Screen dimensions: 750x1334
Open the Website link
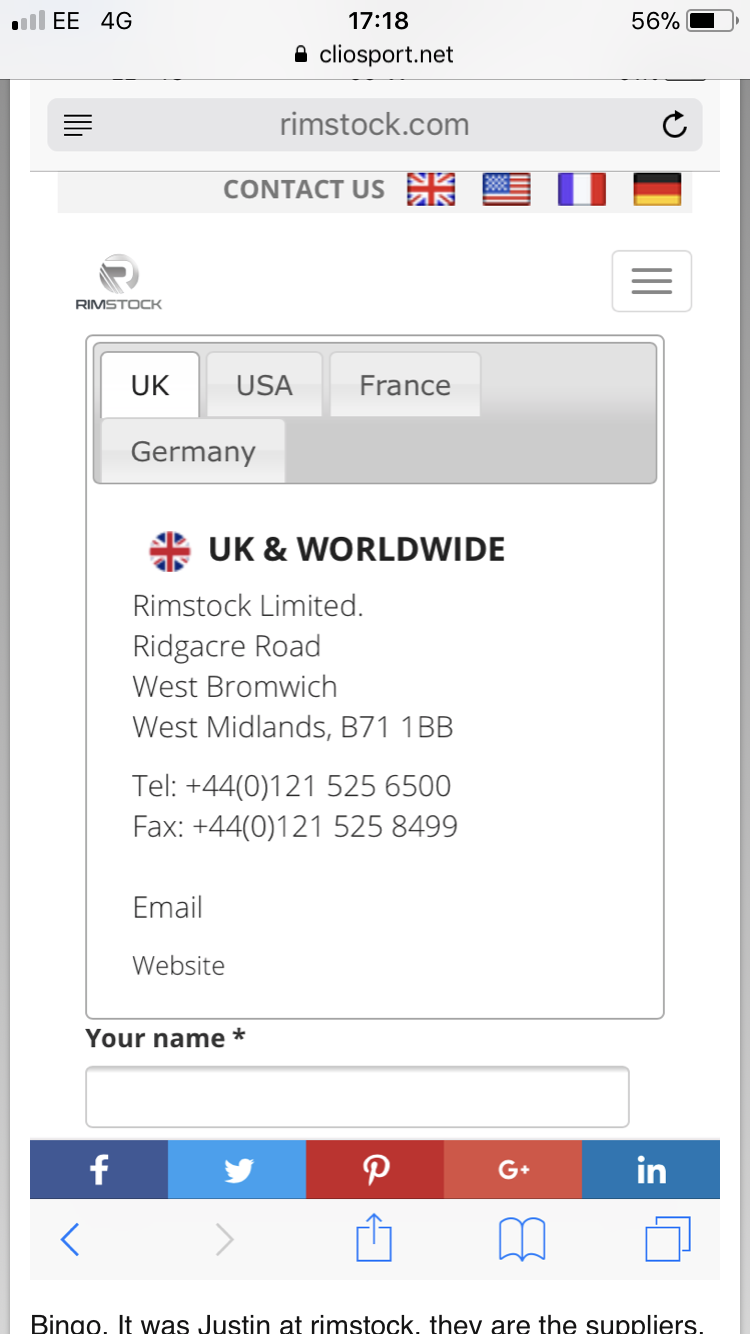[178, 965]
